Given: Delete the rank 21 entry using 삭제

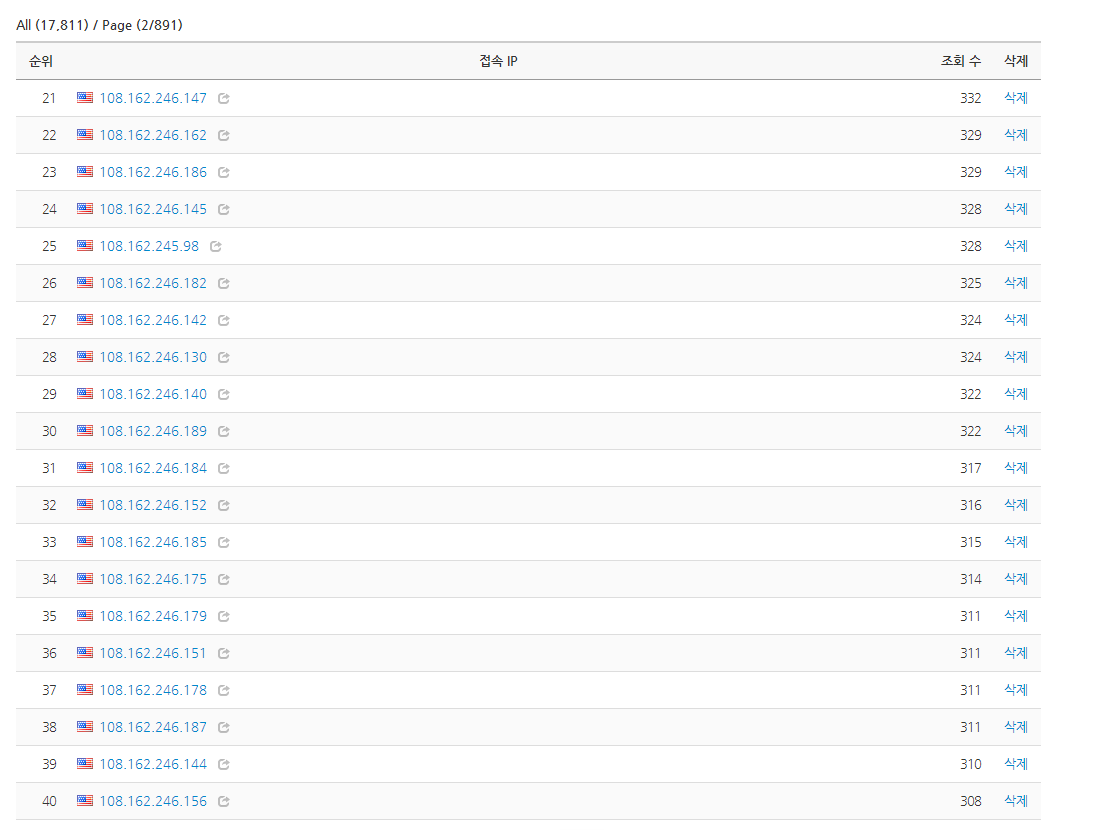Looking at the screenshot, I should tap(1015, 98).
